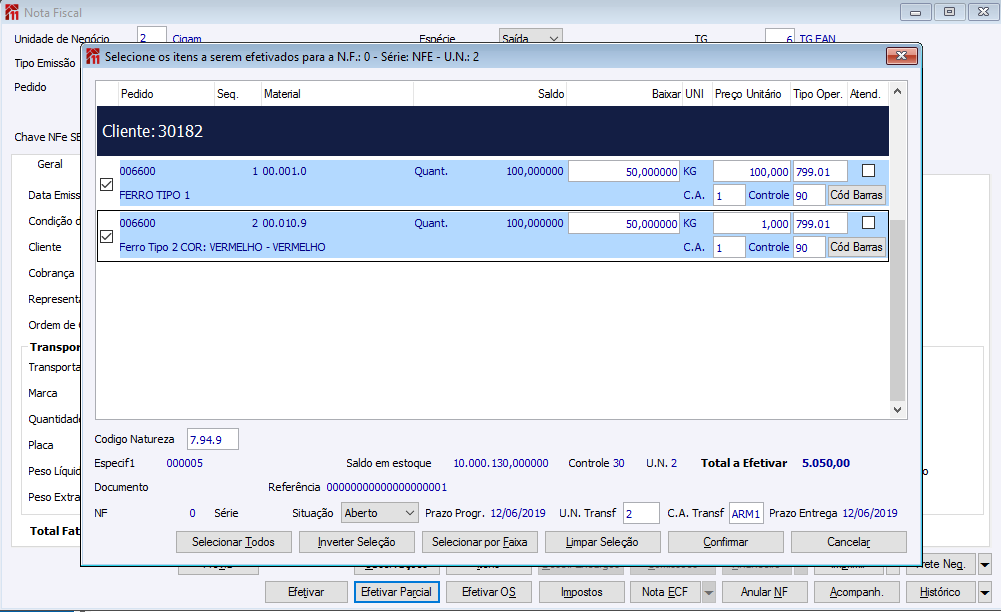Open Cód Barras for FERRO TIPO 1
This screenshot has width=1001, height=612.
[x=856, y=195]
